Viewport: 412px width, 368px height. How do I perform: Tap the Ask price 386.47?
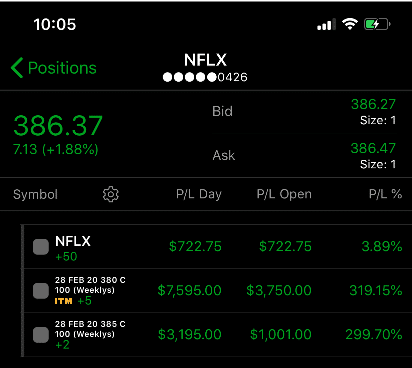click(x=373, y=148)
